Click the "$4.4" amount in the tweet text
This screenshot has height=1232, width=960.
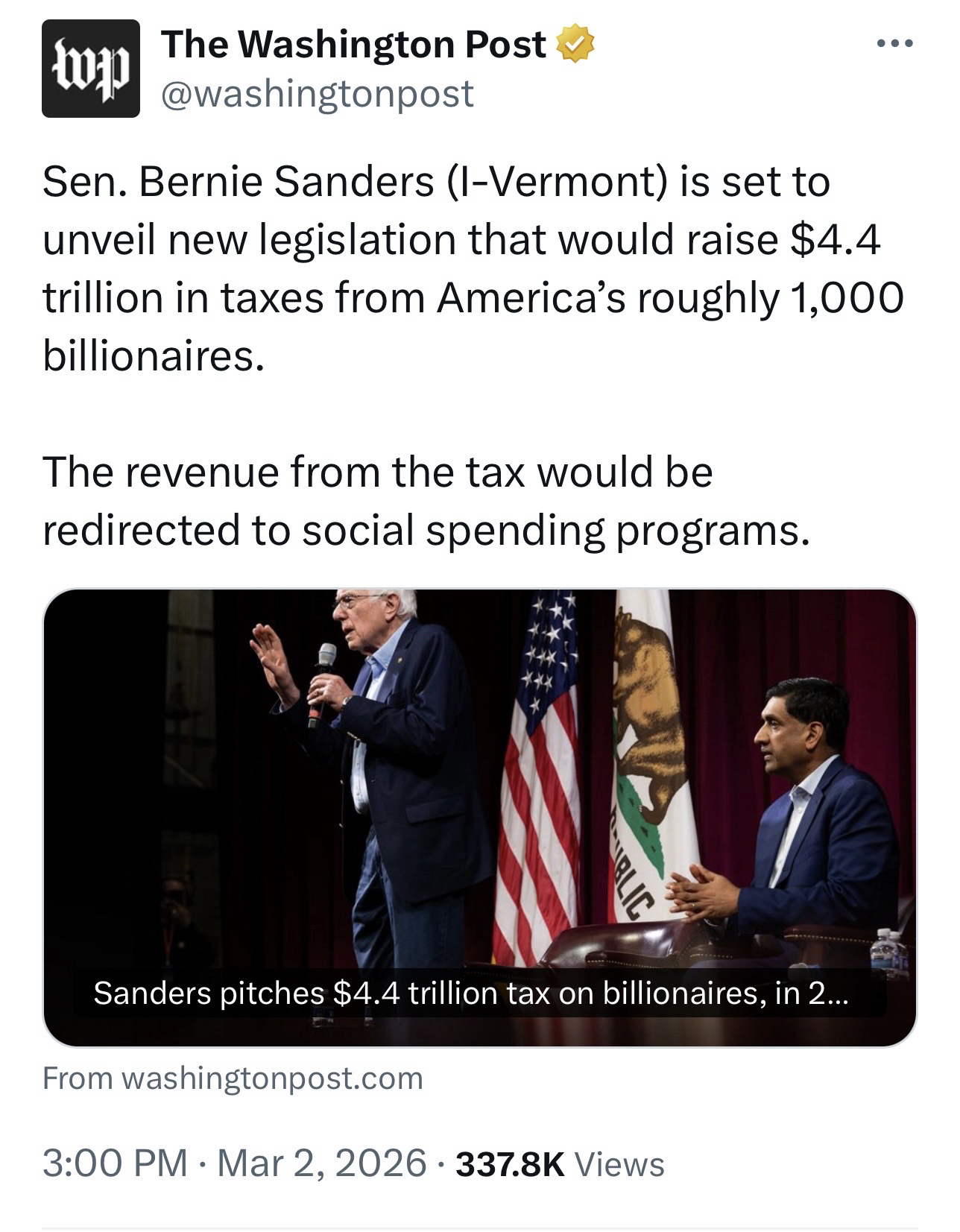click(x=834, y=239)
